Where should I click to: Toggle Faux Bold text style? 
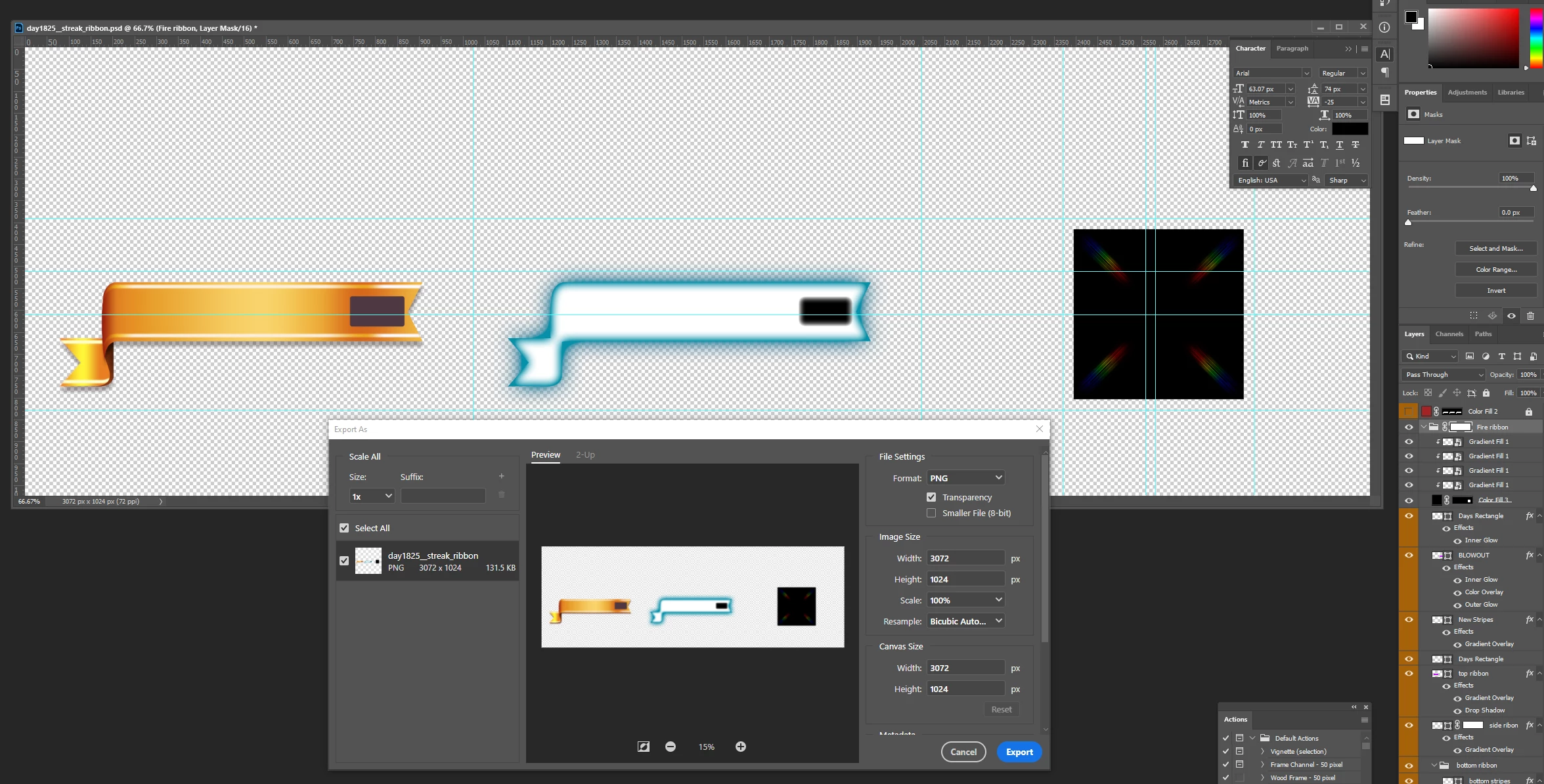1245,145
